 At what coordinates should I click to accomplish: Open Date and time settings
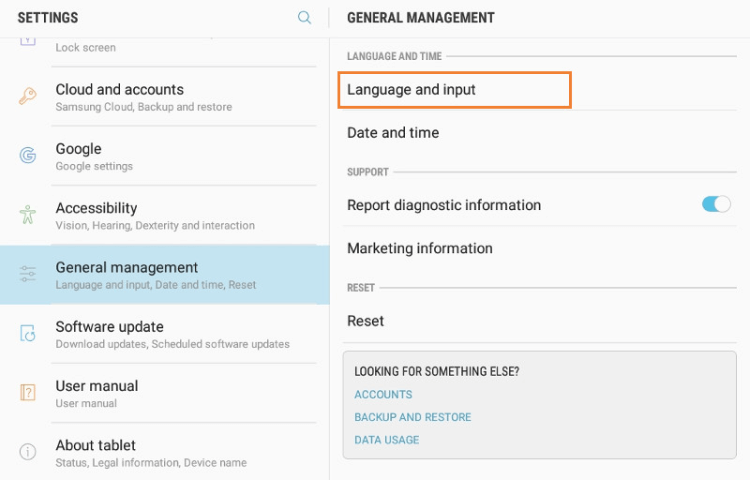click(x=393, y=133)
